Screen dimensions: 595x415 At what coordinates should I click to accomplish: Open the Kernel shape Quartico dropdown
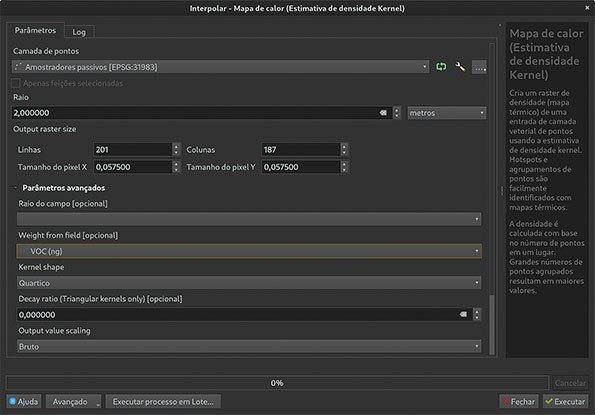(249, 283)
